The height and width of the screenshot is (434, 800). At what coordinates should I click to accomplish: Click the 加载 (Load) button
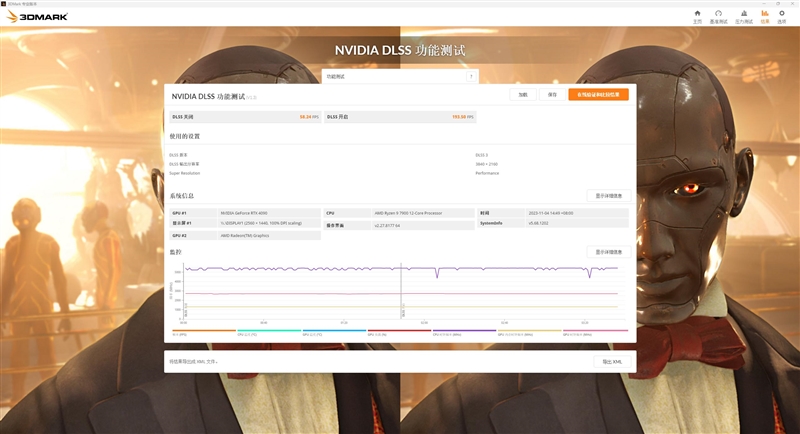coord(523,94)
